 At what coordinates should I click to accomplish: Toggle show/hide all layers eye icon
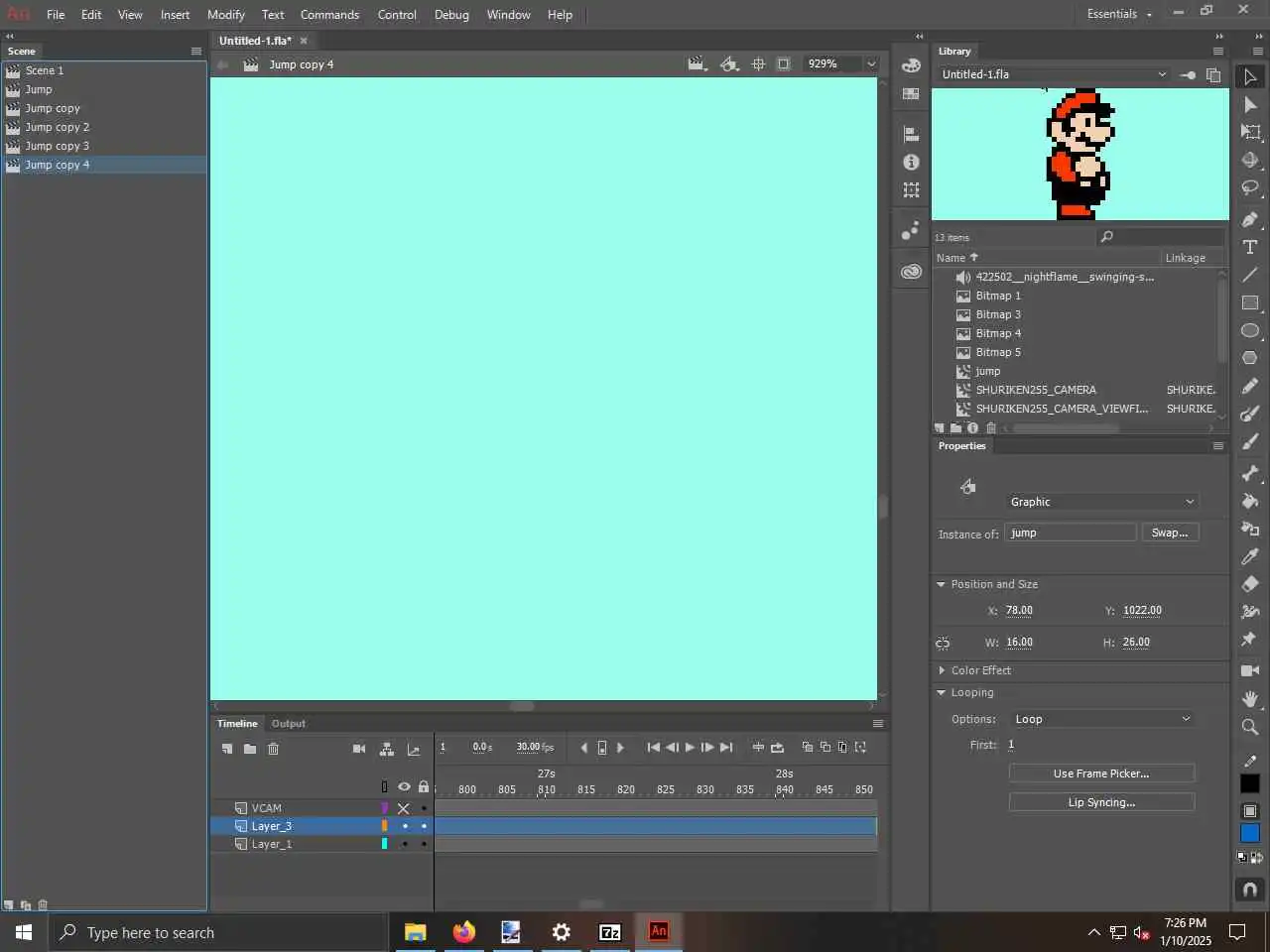pos(404,787)
